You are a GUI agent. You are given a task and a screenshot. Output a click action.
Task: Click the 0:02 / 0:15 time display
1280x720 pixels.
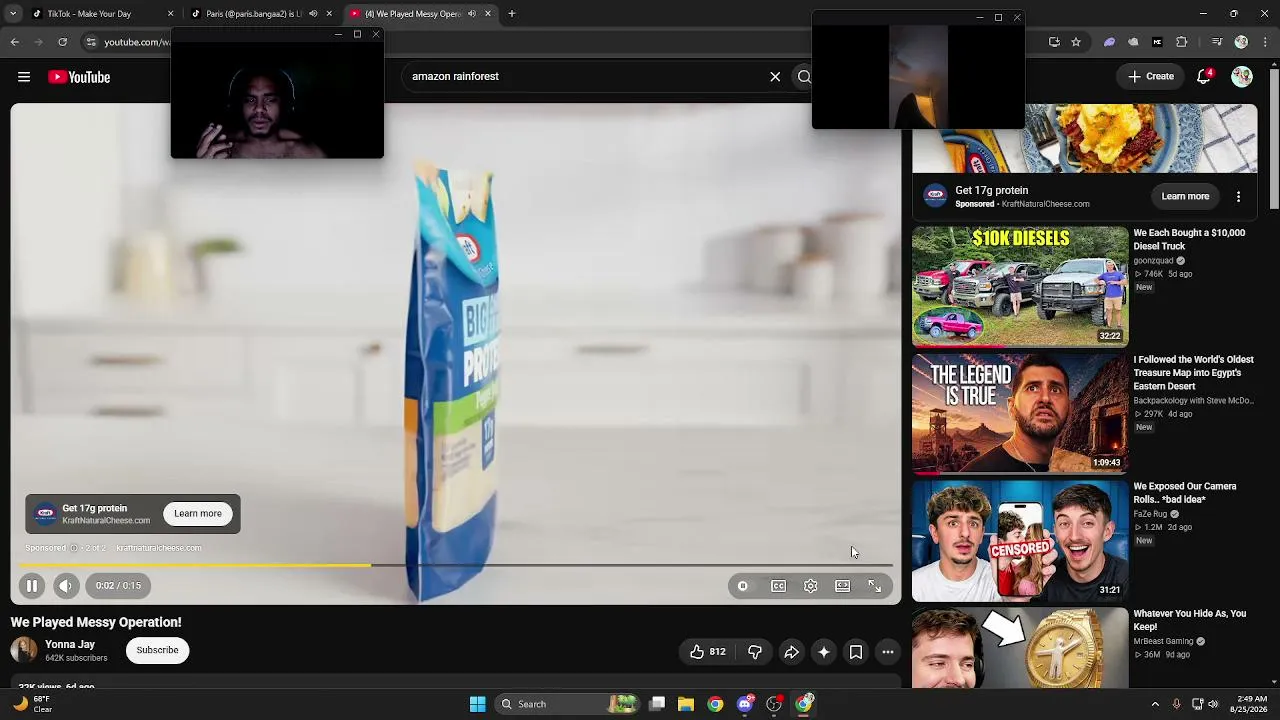(x=118, y=586)
